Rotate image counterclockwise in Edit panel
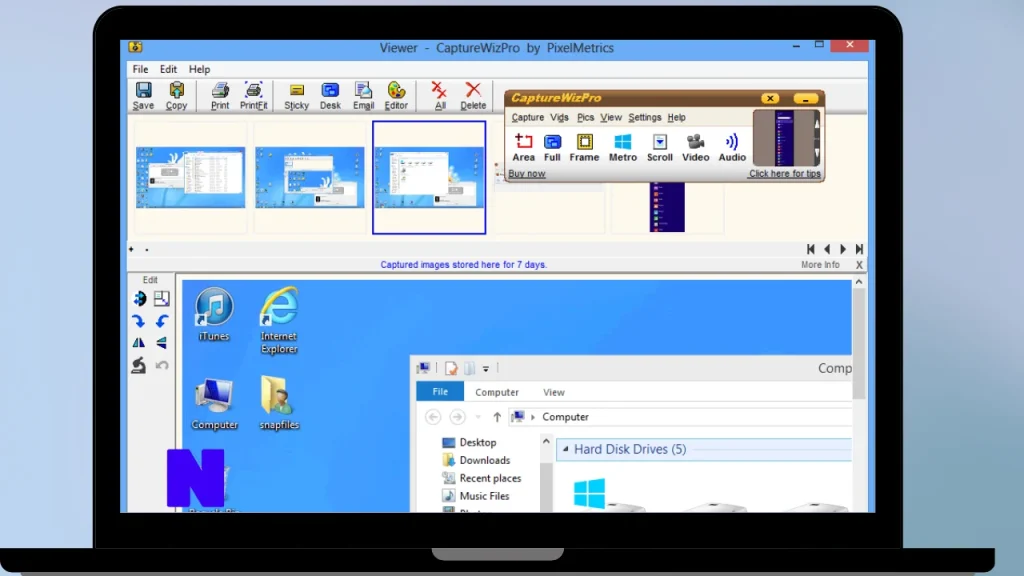Image resolution: width=1024 pixels, height=576 pixels. [161, 321]
